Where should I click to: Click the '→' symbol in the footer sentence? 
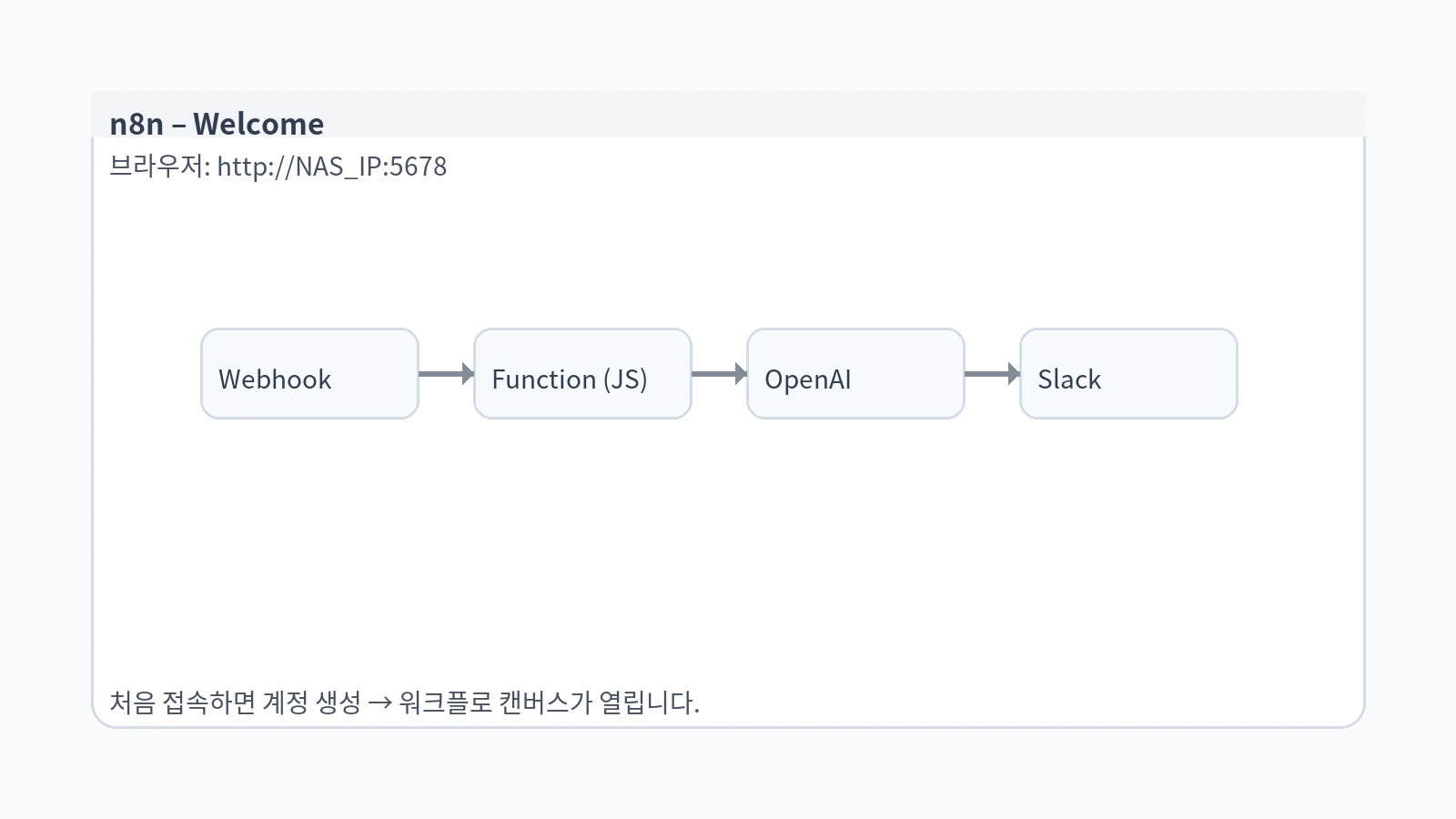point(380,703)
